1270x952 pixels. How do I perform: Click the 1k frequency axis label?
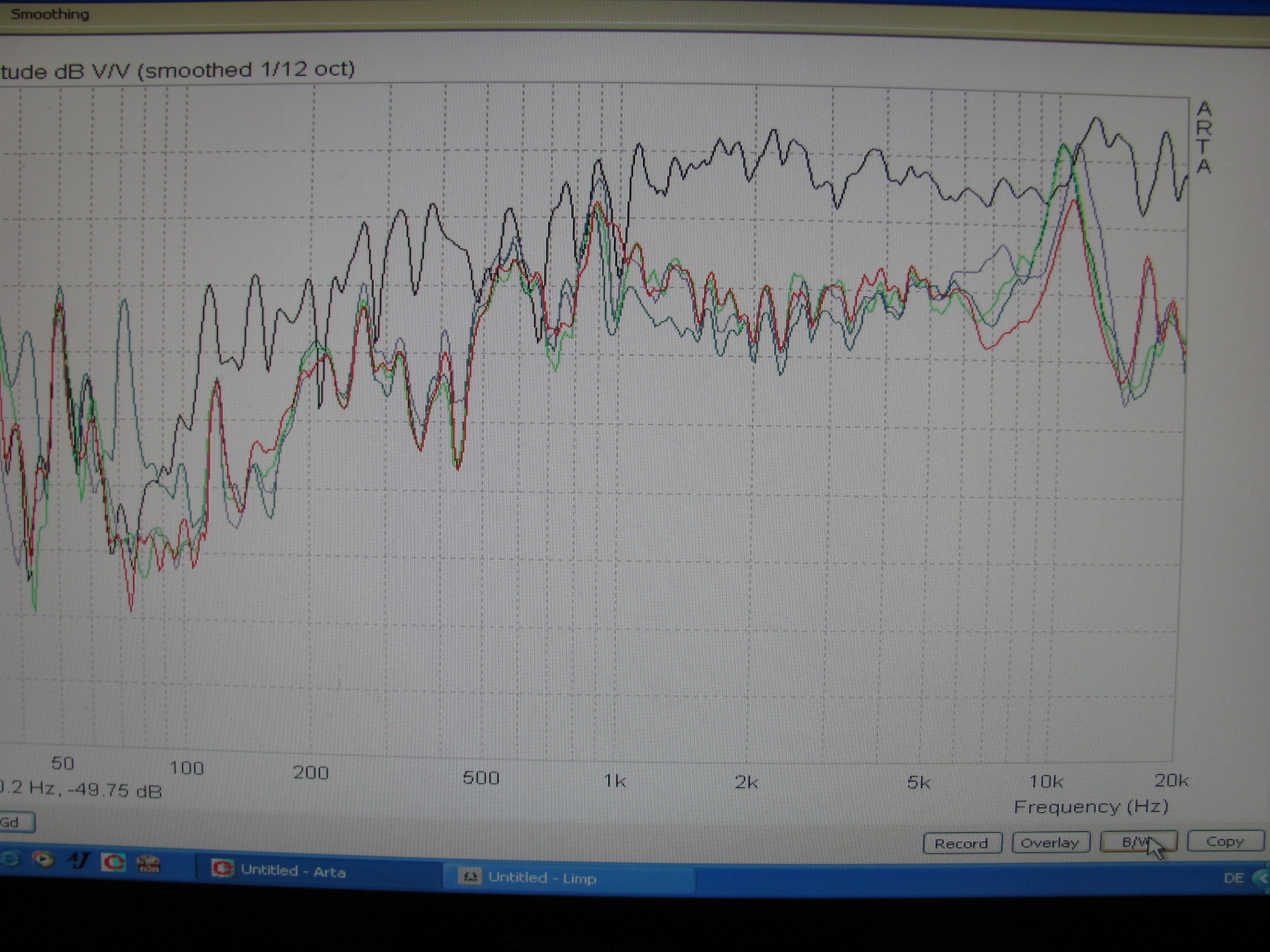pyautogui.click(x=614, y=781)
